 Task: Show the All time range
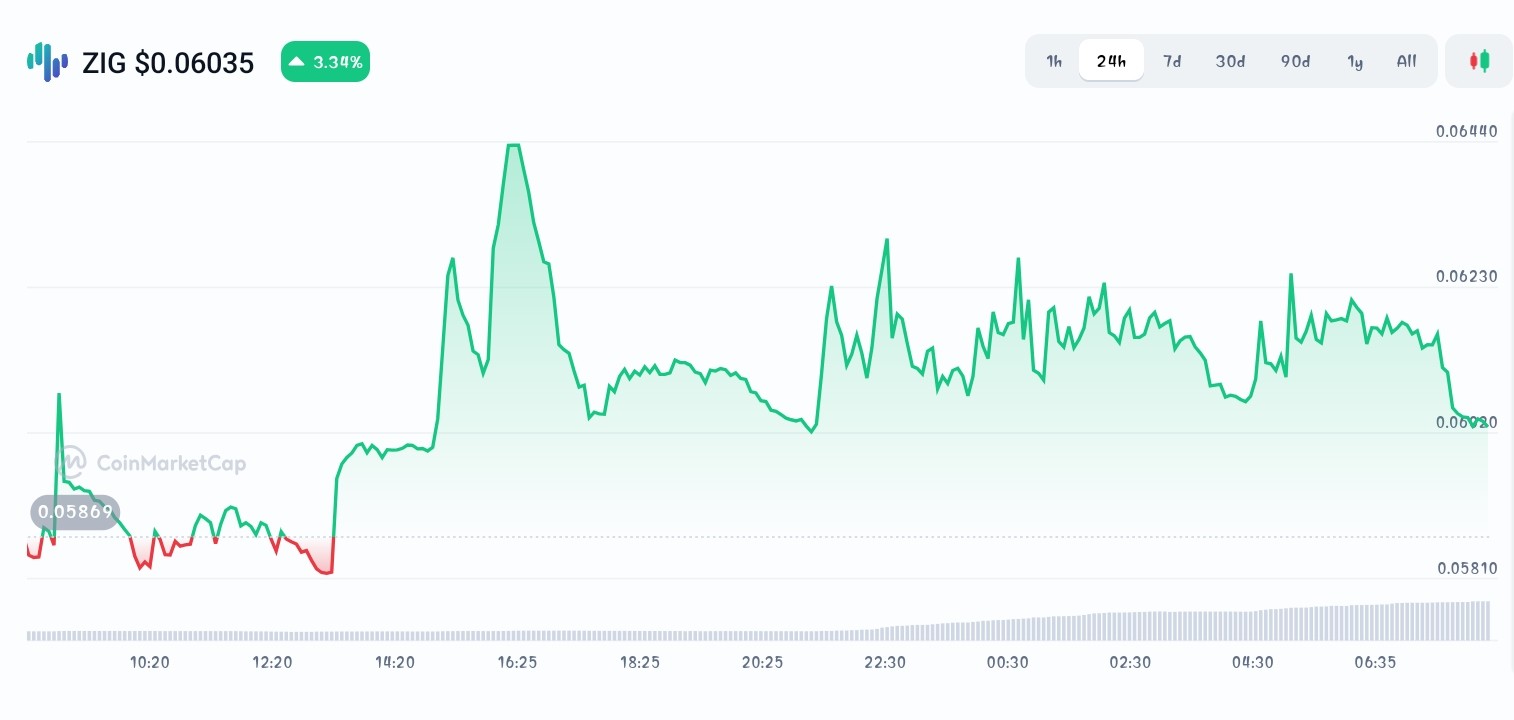(1406, 61)
